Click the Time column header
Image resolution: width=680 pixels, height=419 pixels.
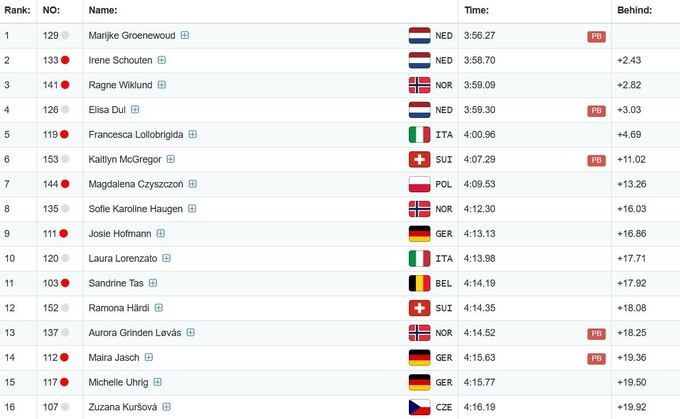(x=476, y=10)
